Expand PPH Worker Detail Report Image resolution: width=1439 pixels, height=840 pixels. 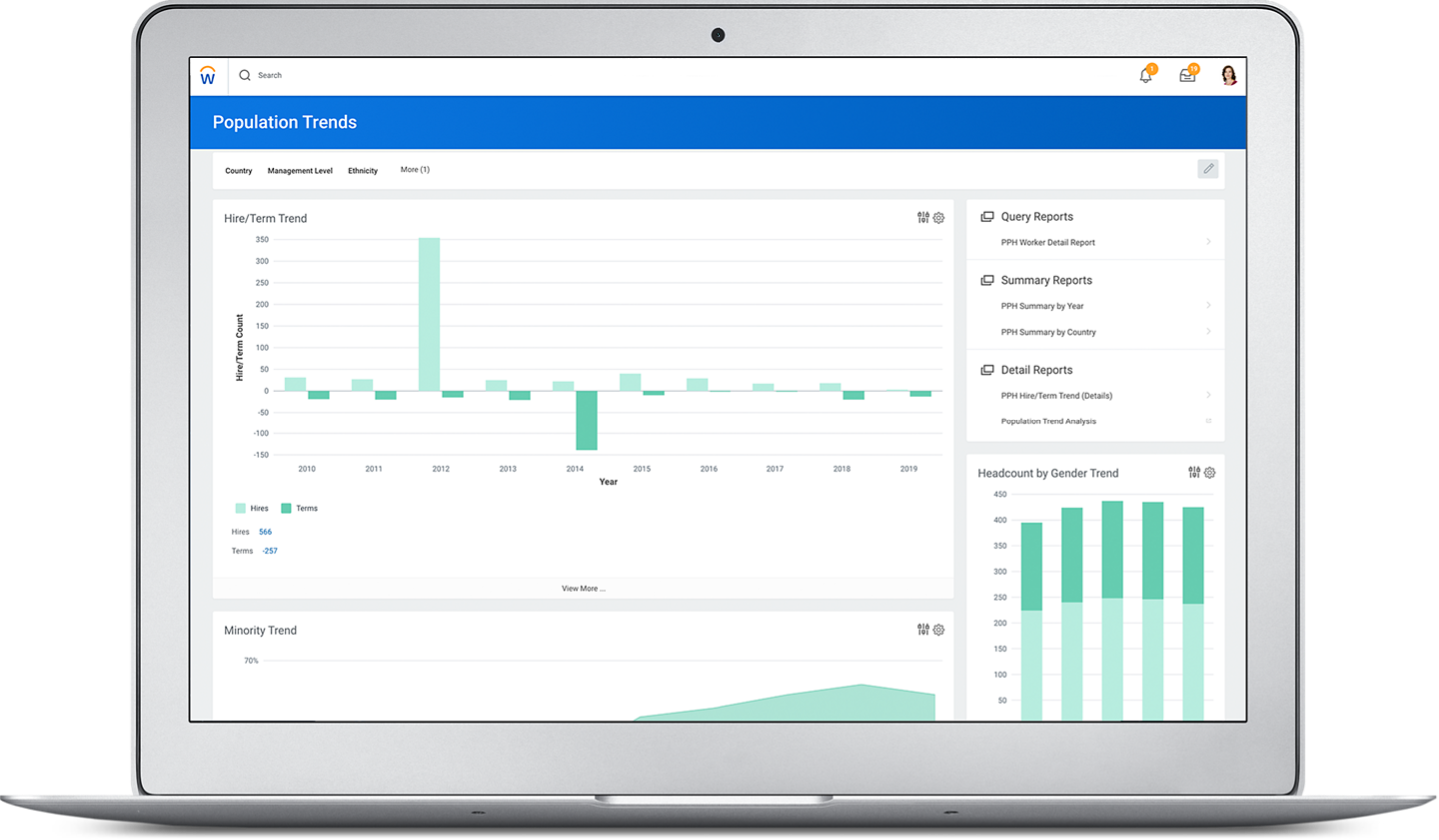[1047, 242]
